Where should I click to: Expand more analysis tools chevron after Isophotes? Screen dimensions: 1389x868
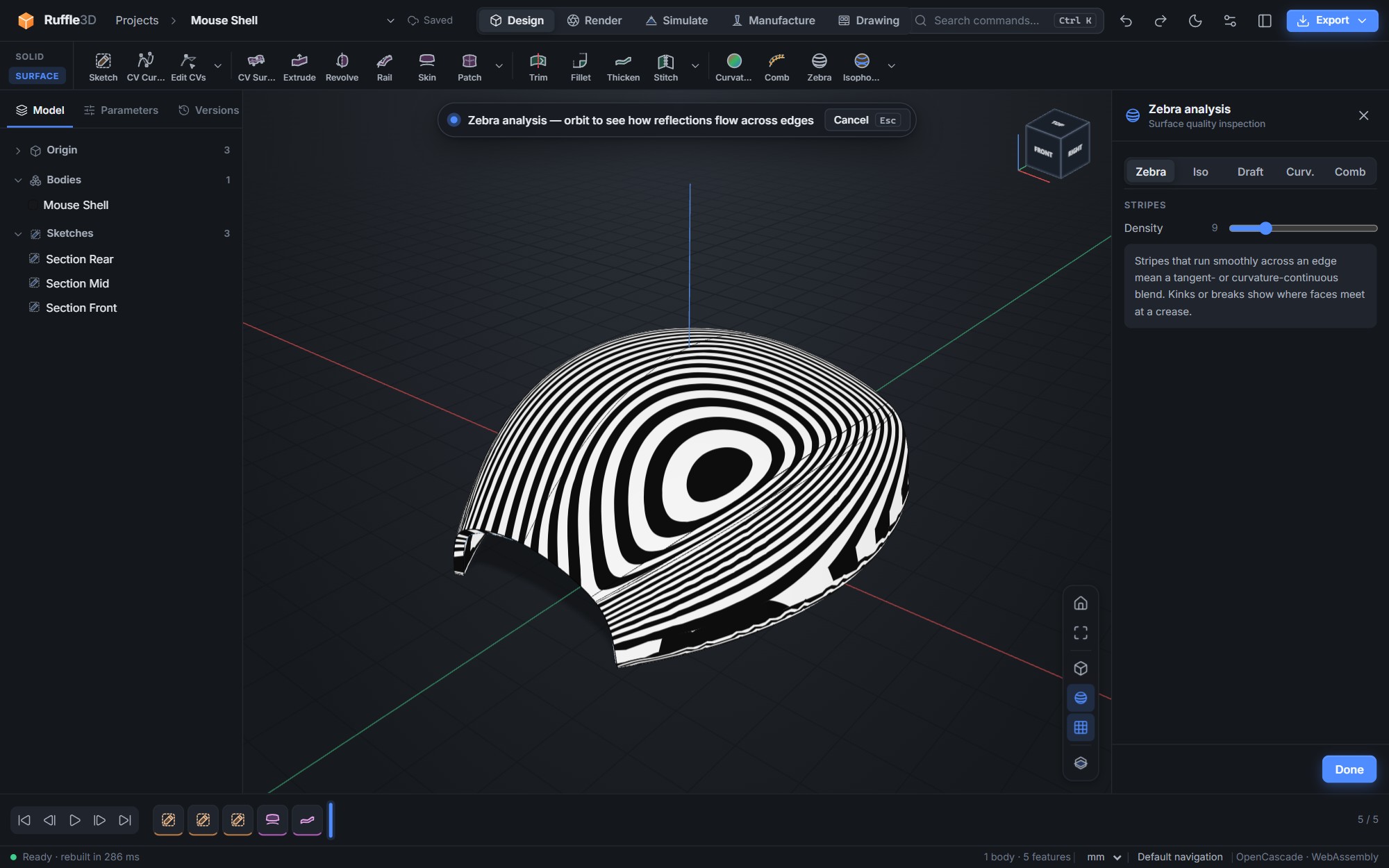coord(891,66)
